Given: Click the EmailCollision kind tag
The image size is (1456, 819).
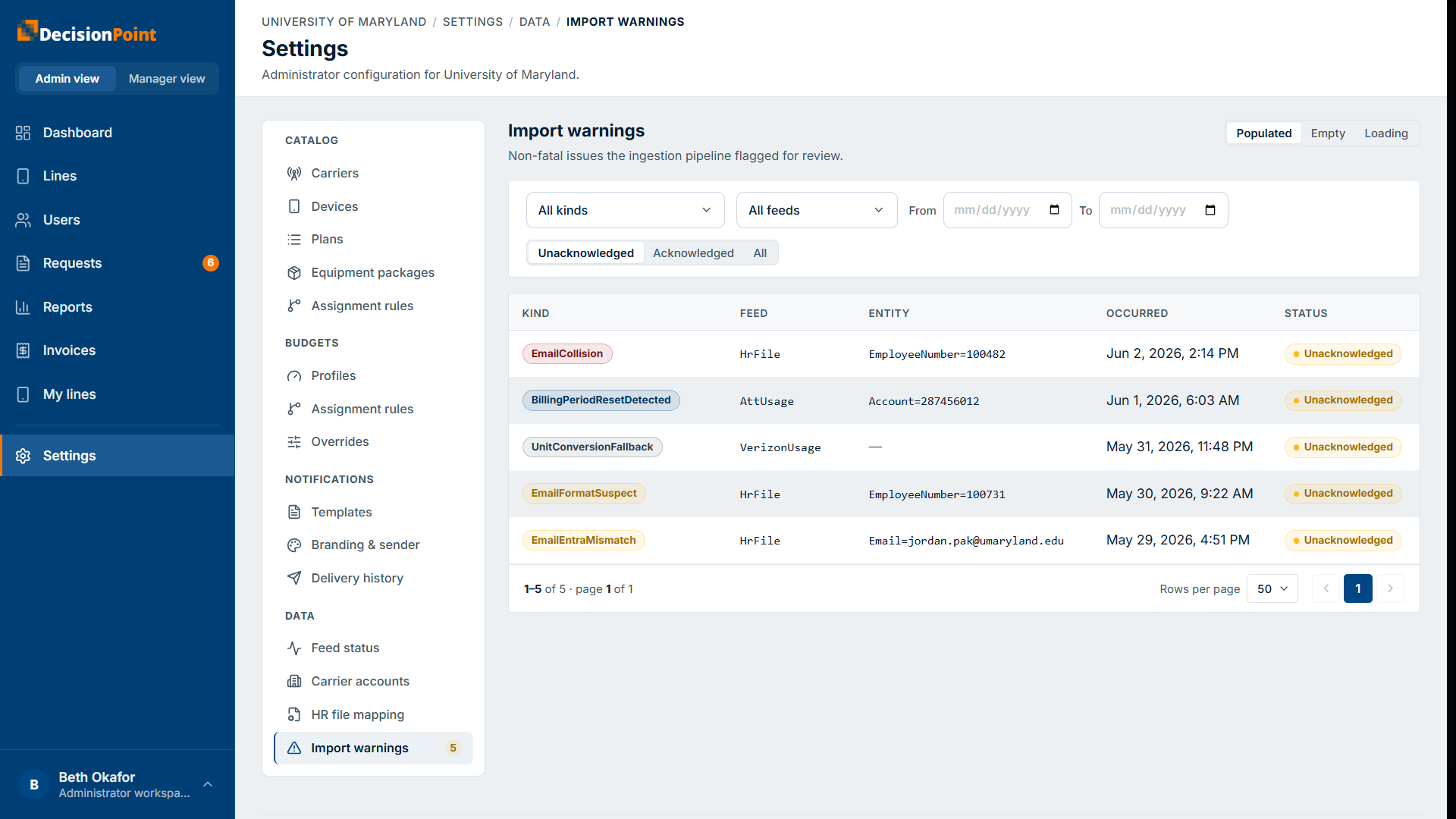Looking at the screenshot, I should coord(567,354).
